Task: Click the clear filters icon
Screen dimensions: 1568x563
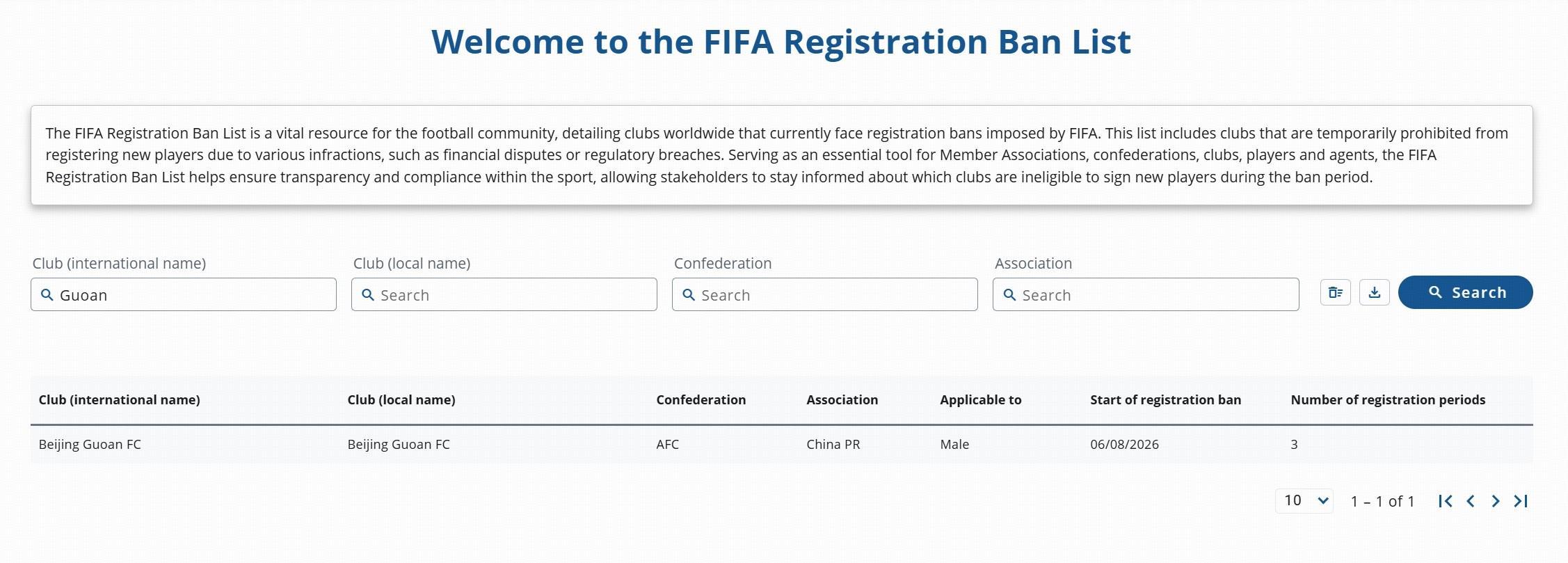Action: pos(1335,292)
